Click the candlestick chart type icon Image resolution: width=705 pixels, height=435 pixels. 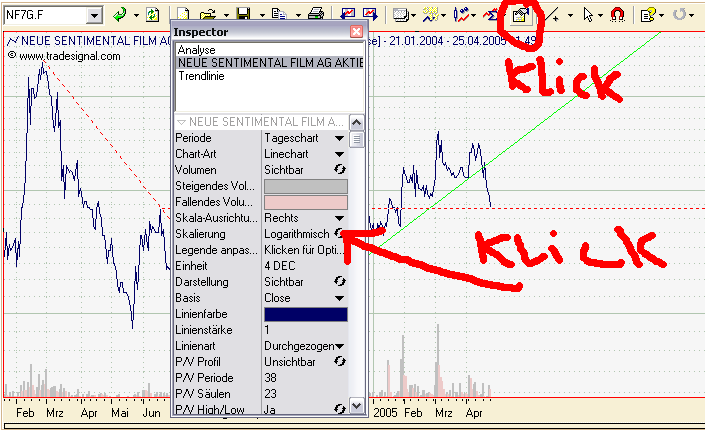[x=461, y=15]
